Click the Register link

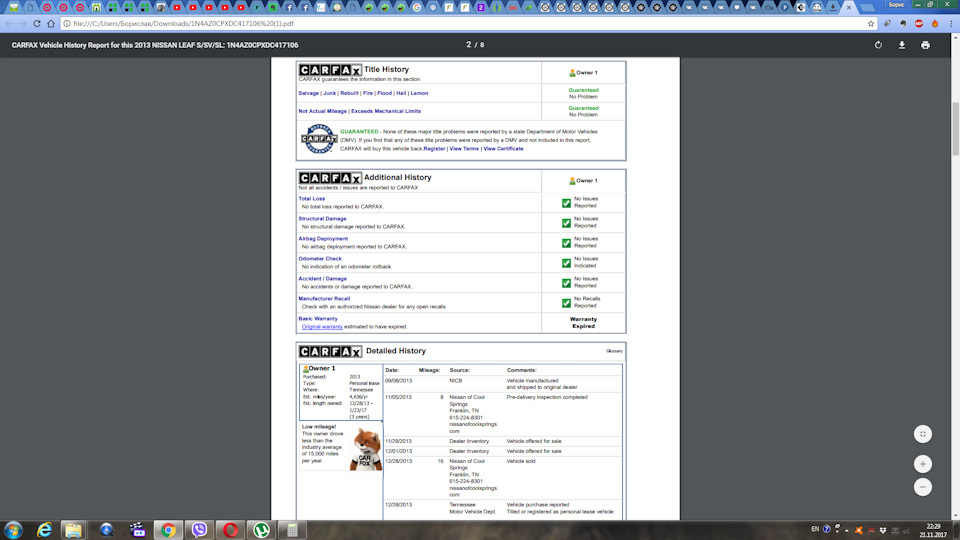click(435, 148)
